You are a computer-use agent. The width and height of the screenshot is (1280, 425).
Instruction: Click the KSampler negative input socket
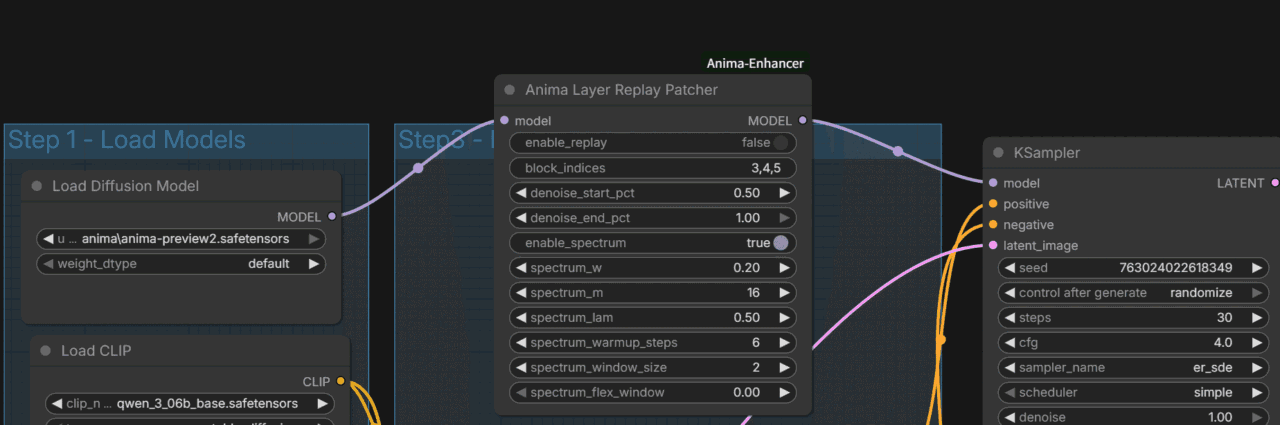[x=992, y=225]
